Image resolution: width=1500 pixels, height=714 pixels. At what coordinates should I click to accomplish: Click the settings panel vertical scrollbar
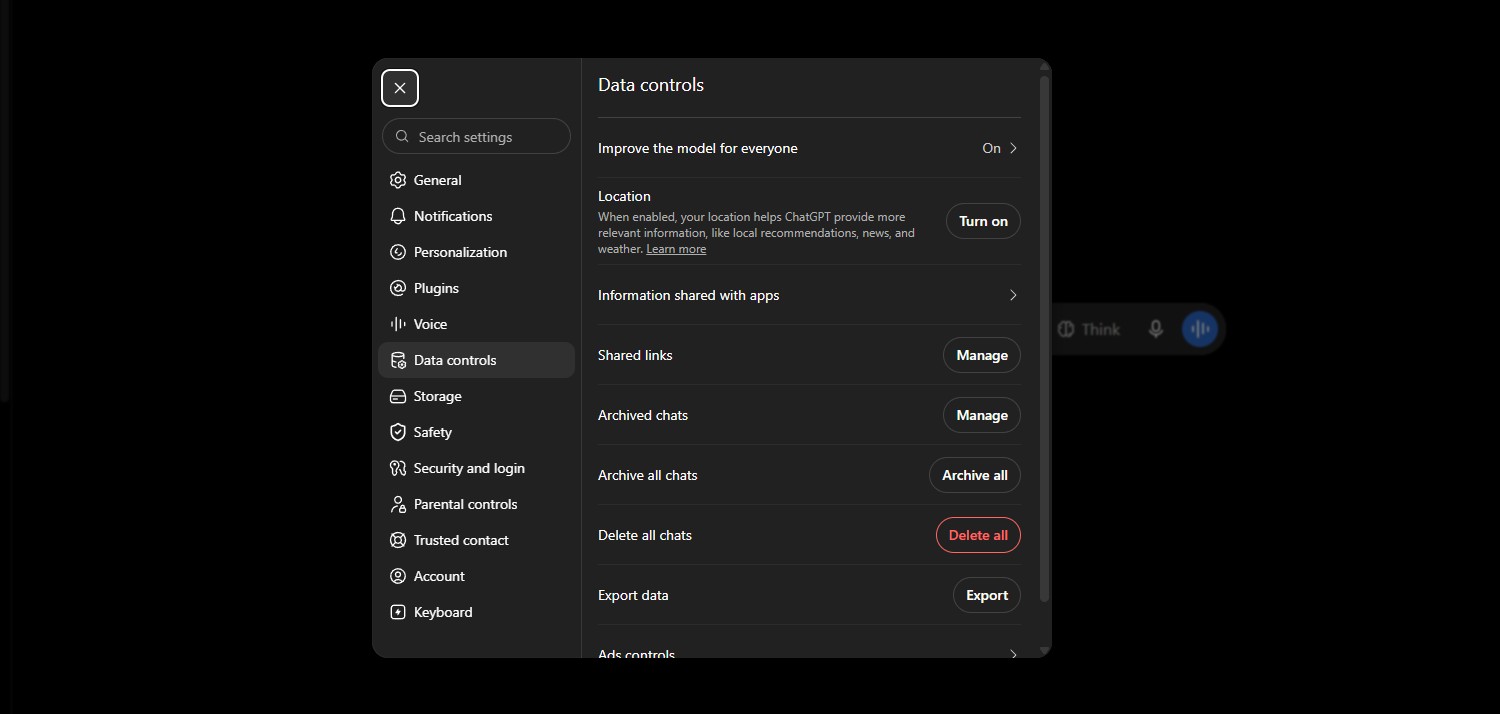coord(1045,340)
